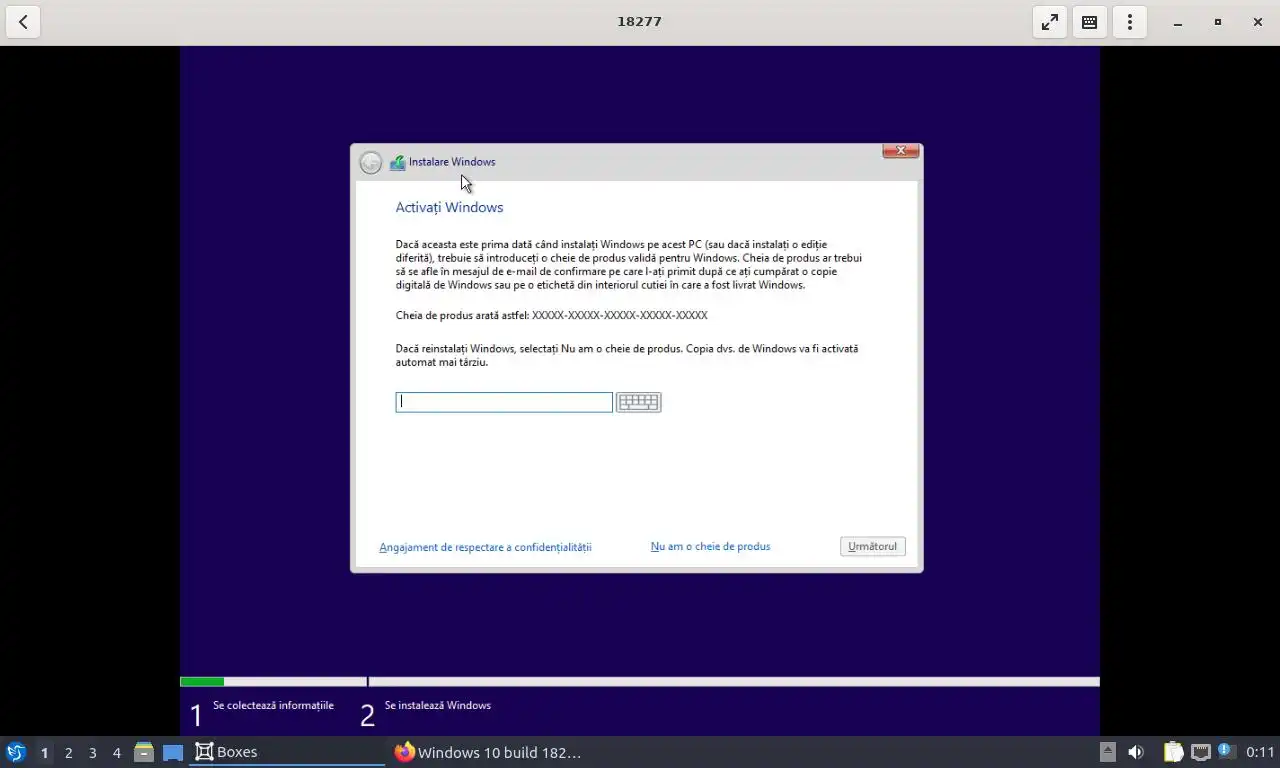Open the on-screen keyboard icon beside the key field
Screen dimensions: 1280x768
click(x=638, y=402)
